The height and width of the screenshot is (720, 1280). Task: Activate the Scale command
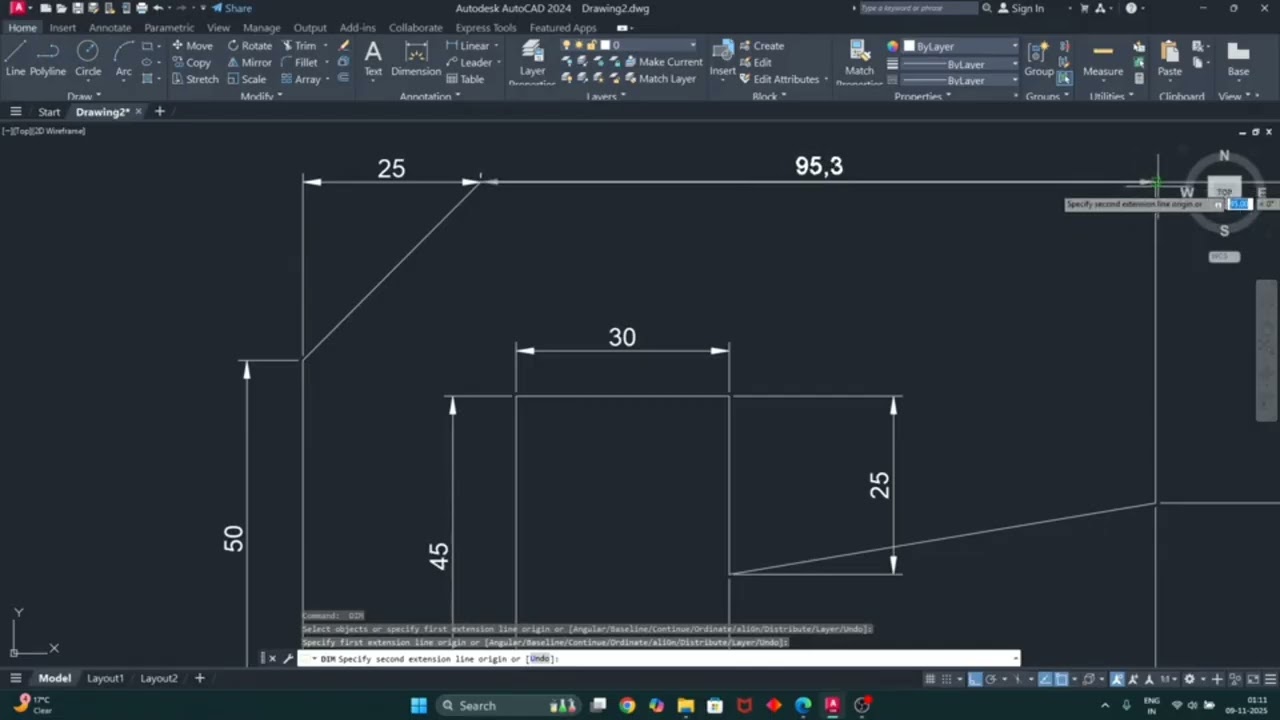pos(246,79)
